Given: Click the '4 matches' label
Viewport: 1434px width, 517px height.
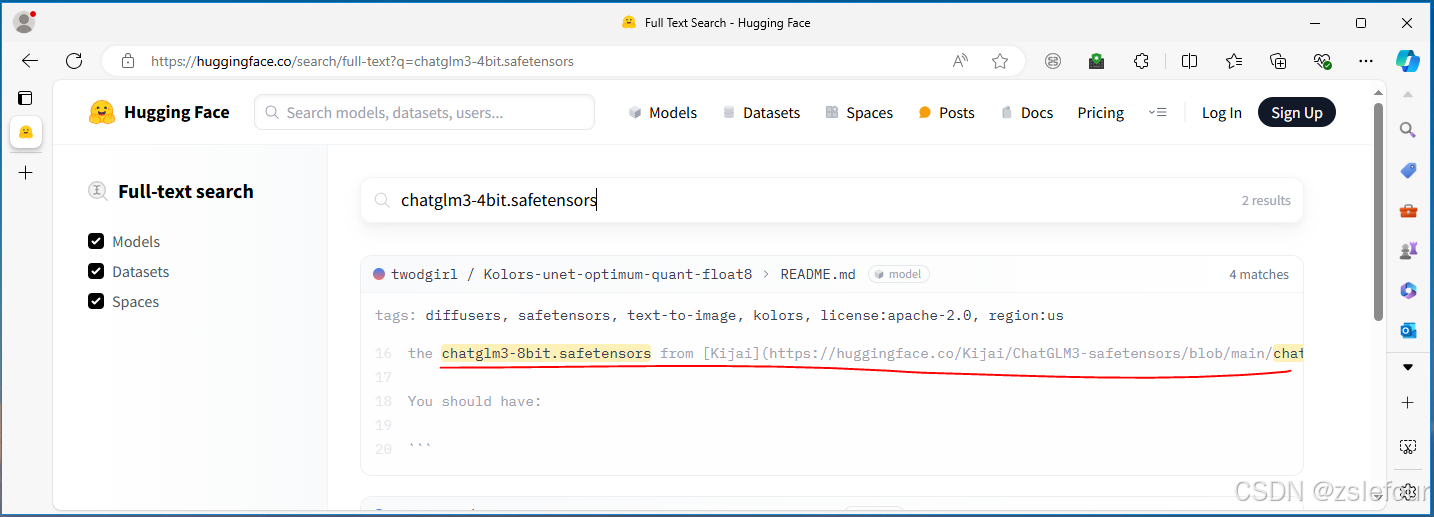Looking at the screenshot, I should point(1259,274).
